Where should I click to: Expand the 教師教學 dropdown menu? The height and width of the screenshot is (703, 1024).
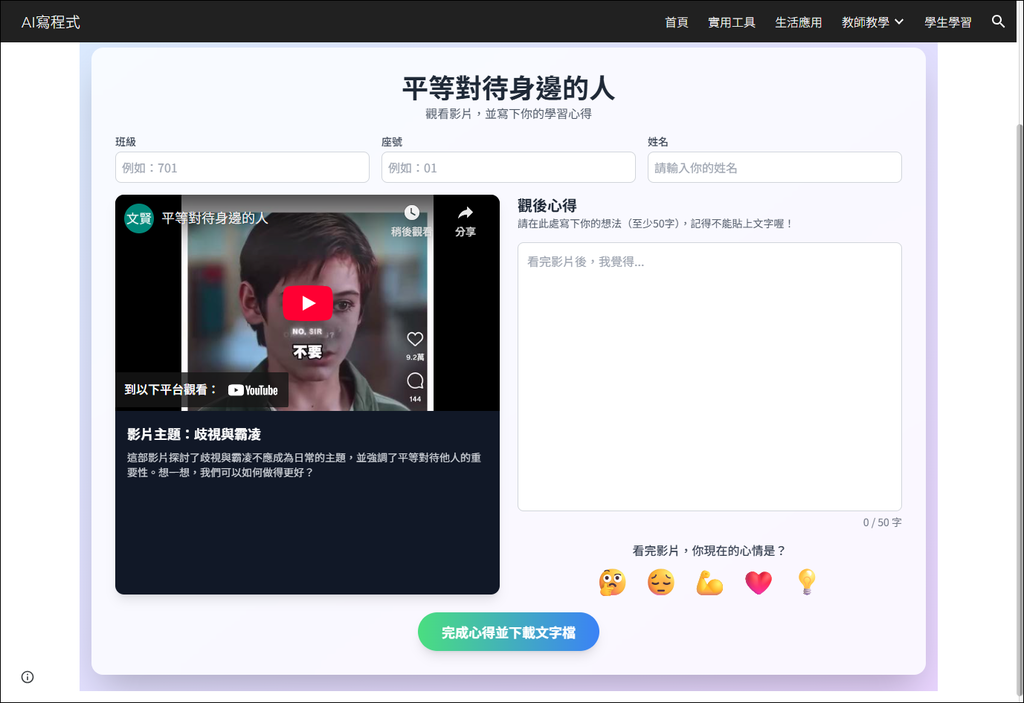point(872,22)
